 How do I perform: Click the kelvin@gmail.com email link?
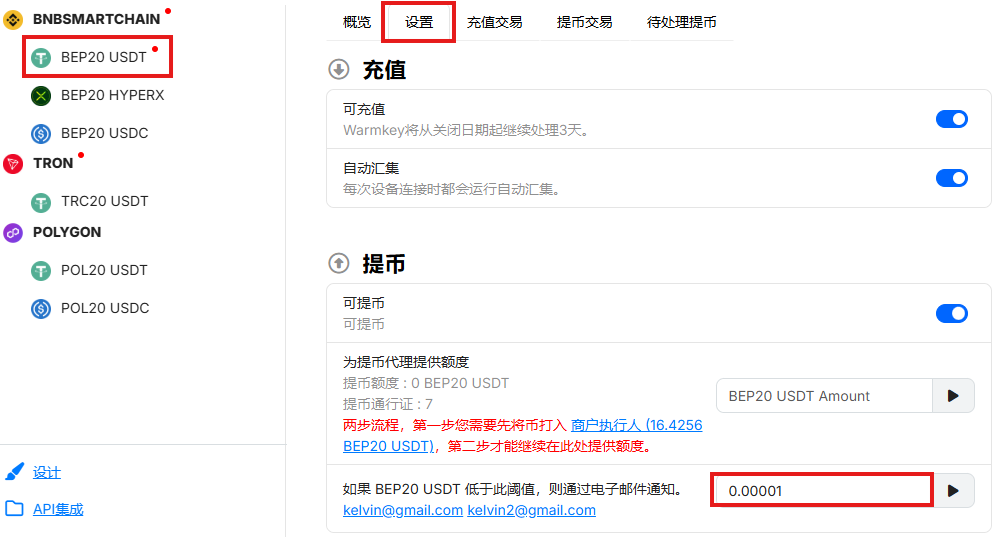[x=402, y=510]
